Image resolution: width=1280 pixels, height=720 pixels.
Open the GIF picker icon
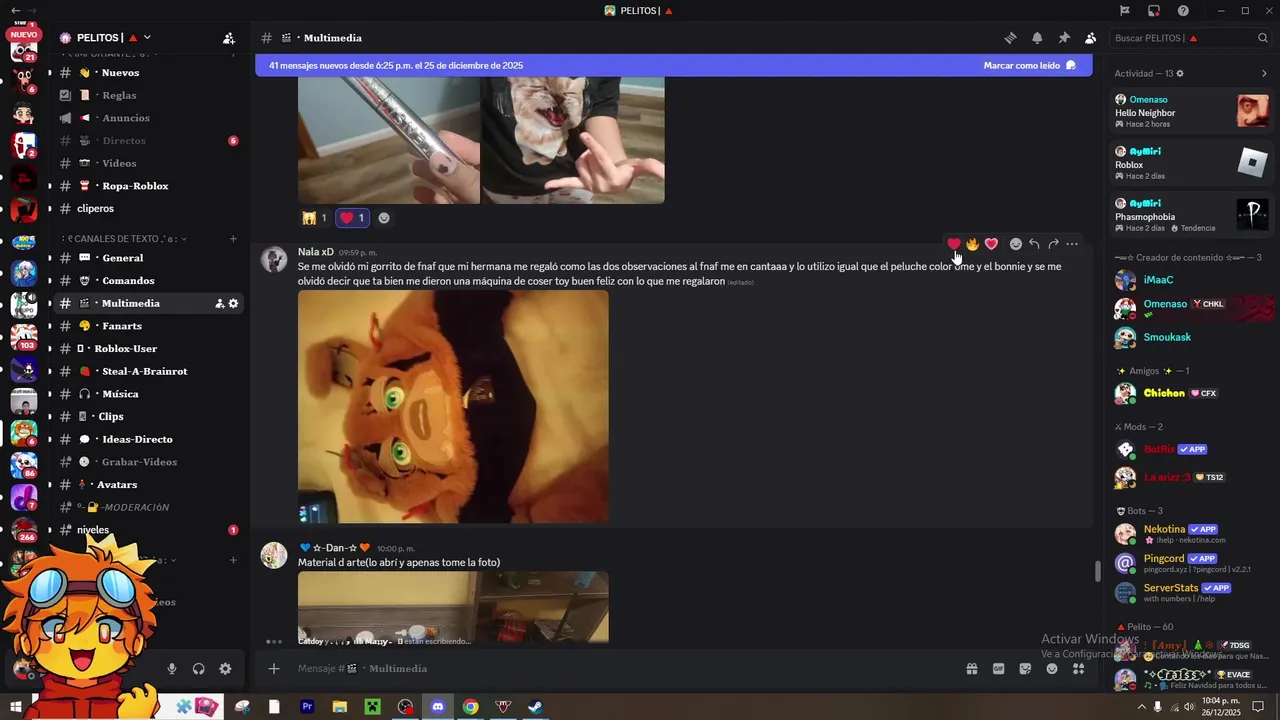click(x=998, y=669)
